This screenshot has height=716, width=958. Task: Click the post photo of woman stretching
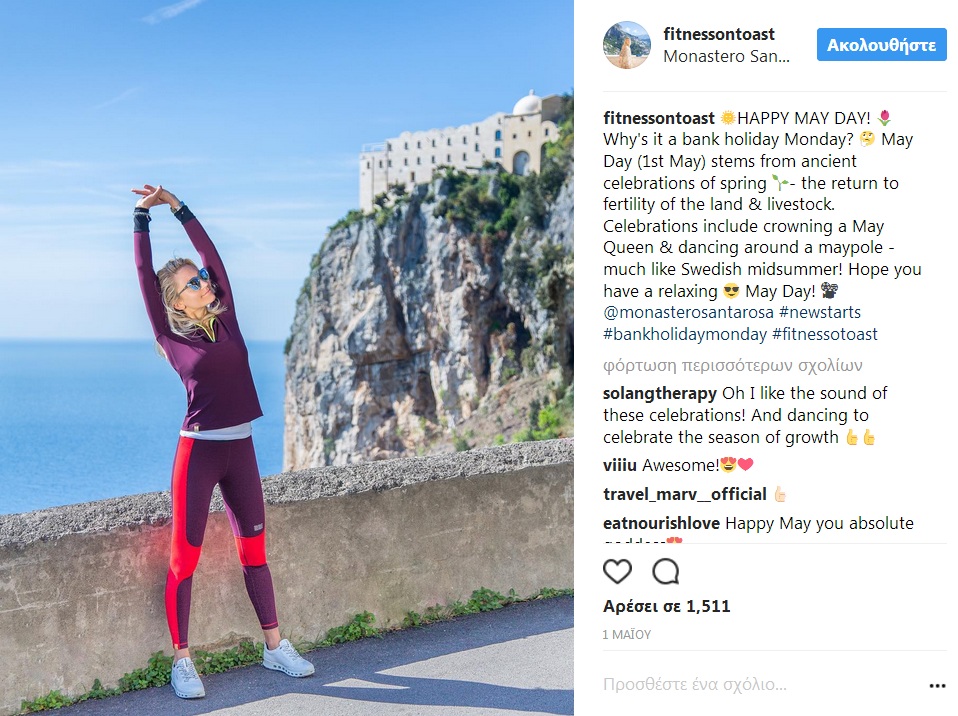pyautogui.click(x=287, y=358)
